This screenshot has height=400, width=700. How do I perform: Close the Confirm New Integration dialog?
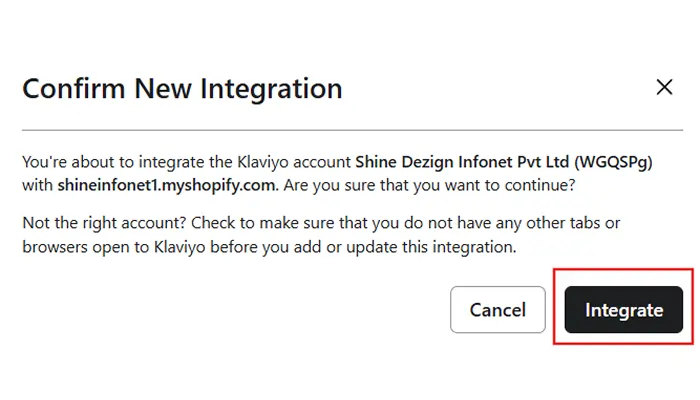[x=664, y=88]
